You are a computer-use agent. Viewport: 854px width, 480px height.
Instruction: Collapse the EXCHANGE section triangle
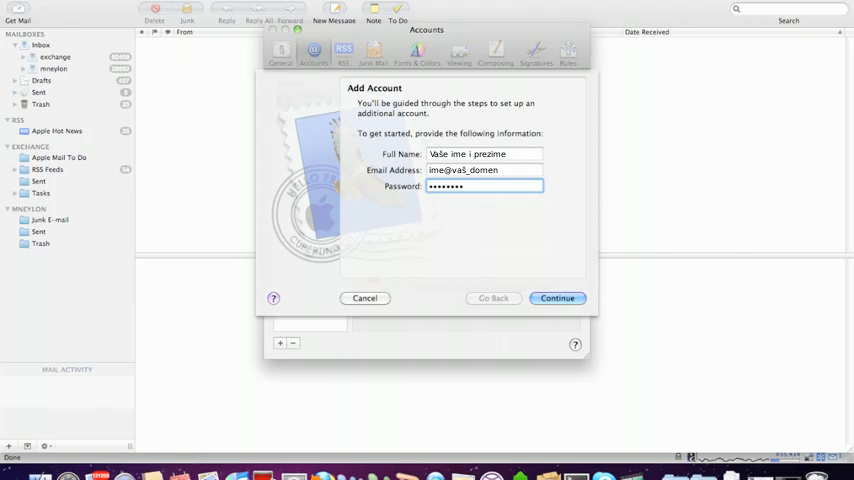click(7, 147)
